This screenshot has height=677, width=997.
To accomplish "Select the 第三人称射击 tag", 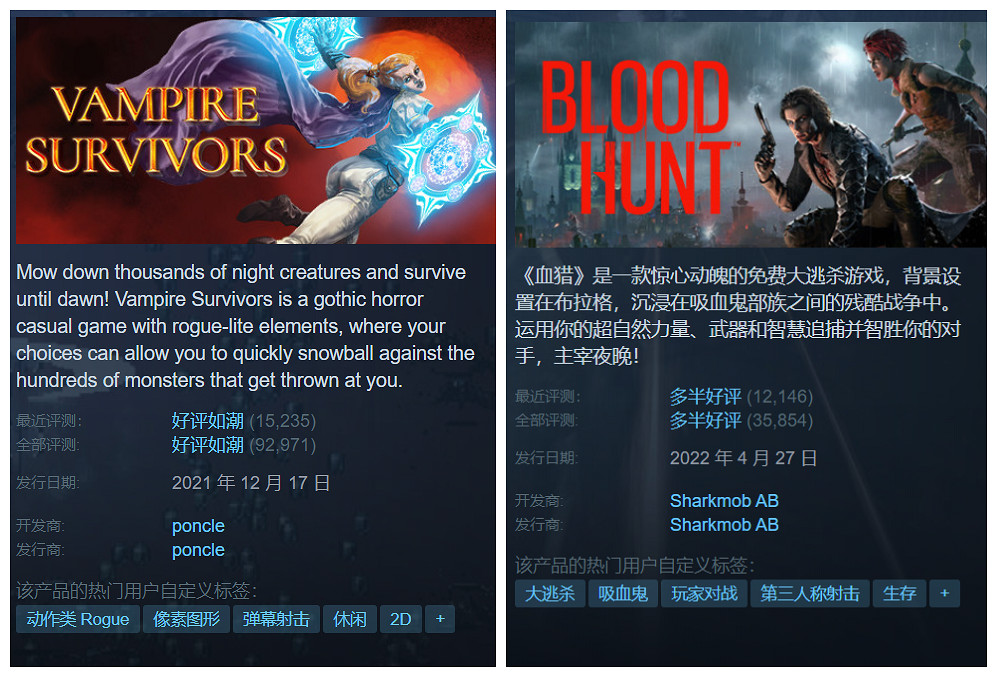I will click(x=810, y=594).
